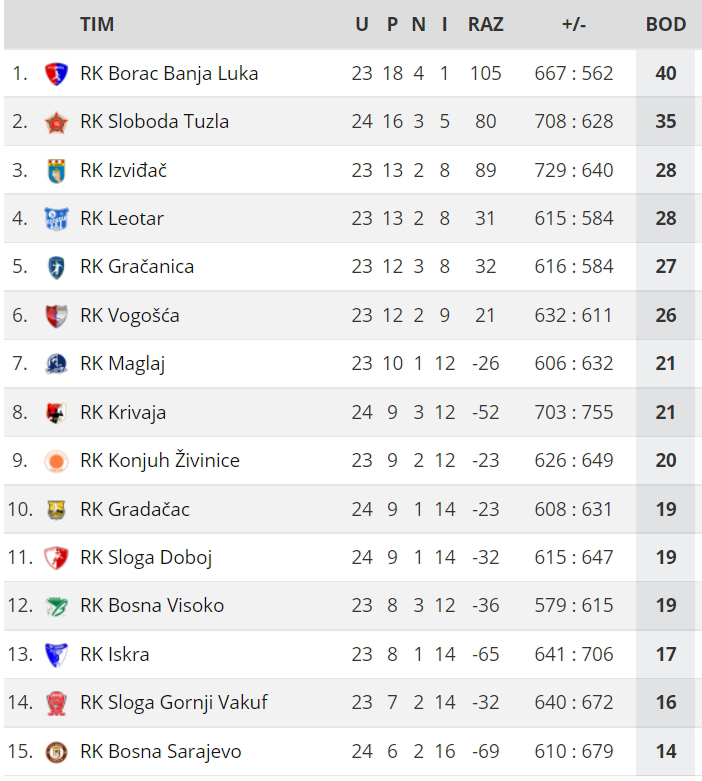The image size is (702, 781).
Task: Open the RK Gradačac team page
Action: click(134, 509)
